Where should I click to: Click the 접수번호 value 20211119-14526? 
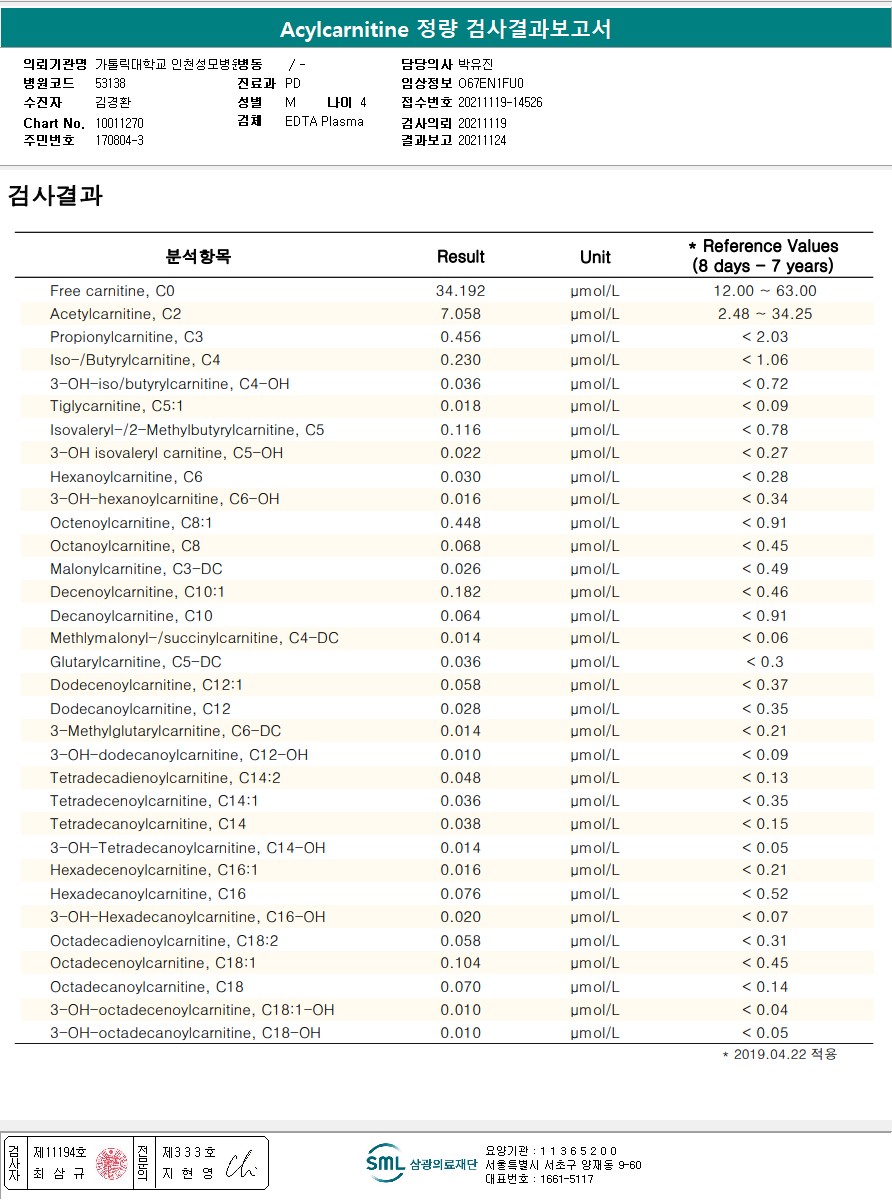click(500, 103)
